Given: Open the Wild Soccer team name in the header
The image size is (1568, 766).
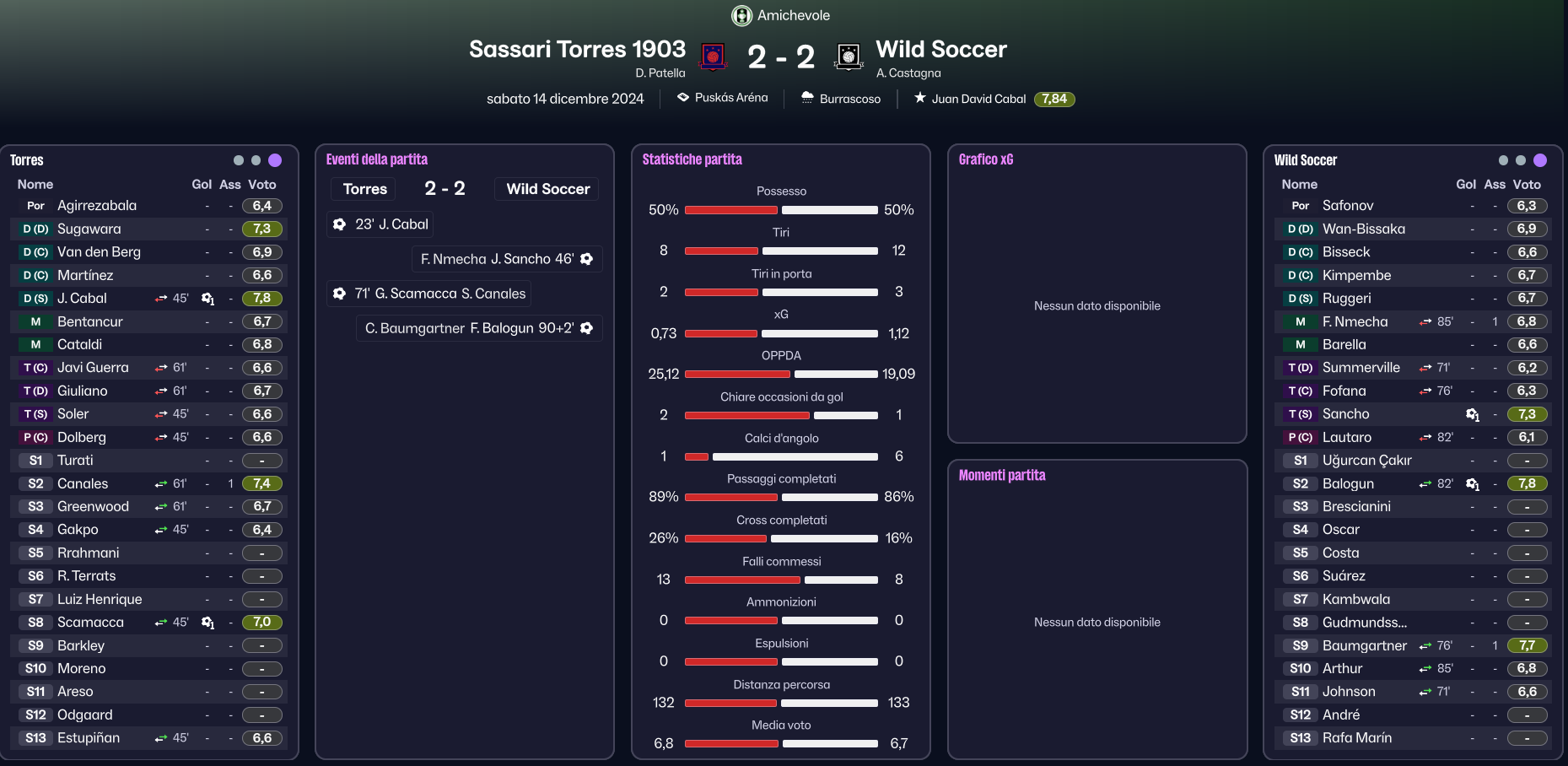Looking at the screenshot, I should (941, 50).
